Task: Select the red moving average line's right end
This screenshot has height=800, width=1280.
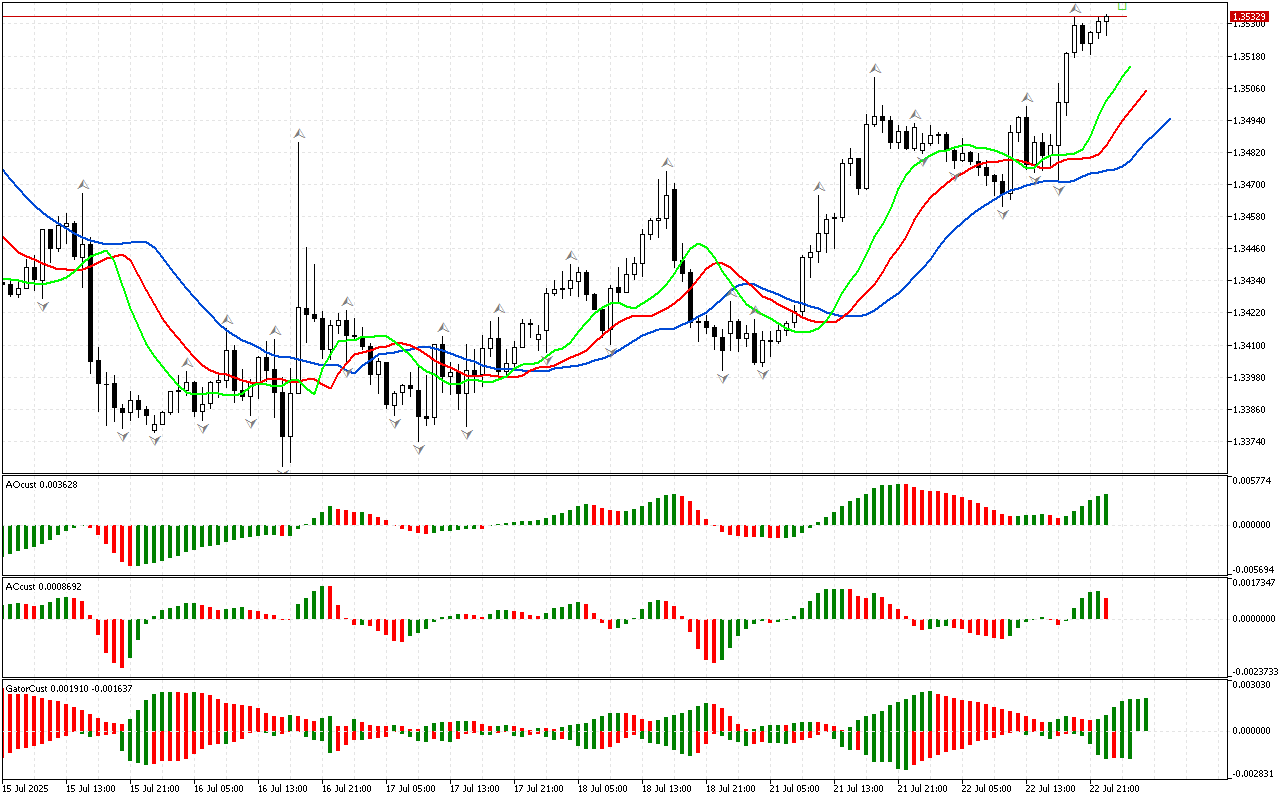Action: coord(1145,91)
